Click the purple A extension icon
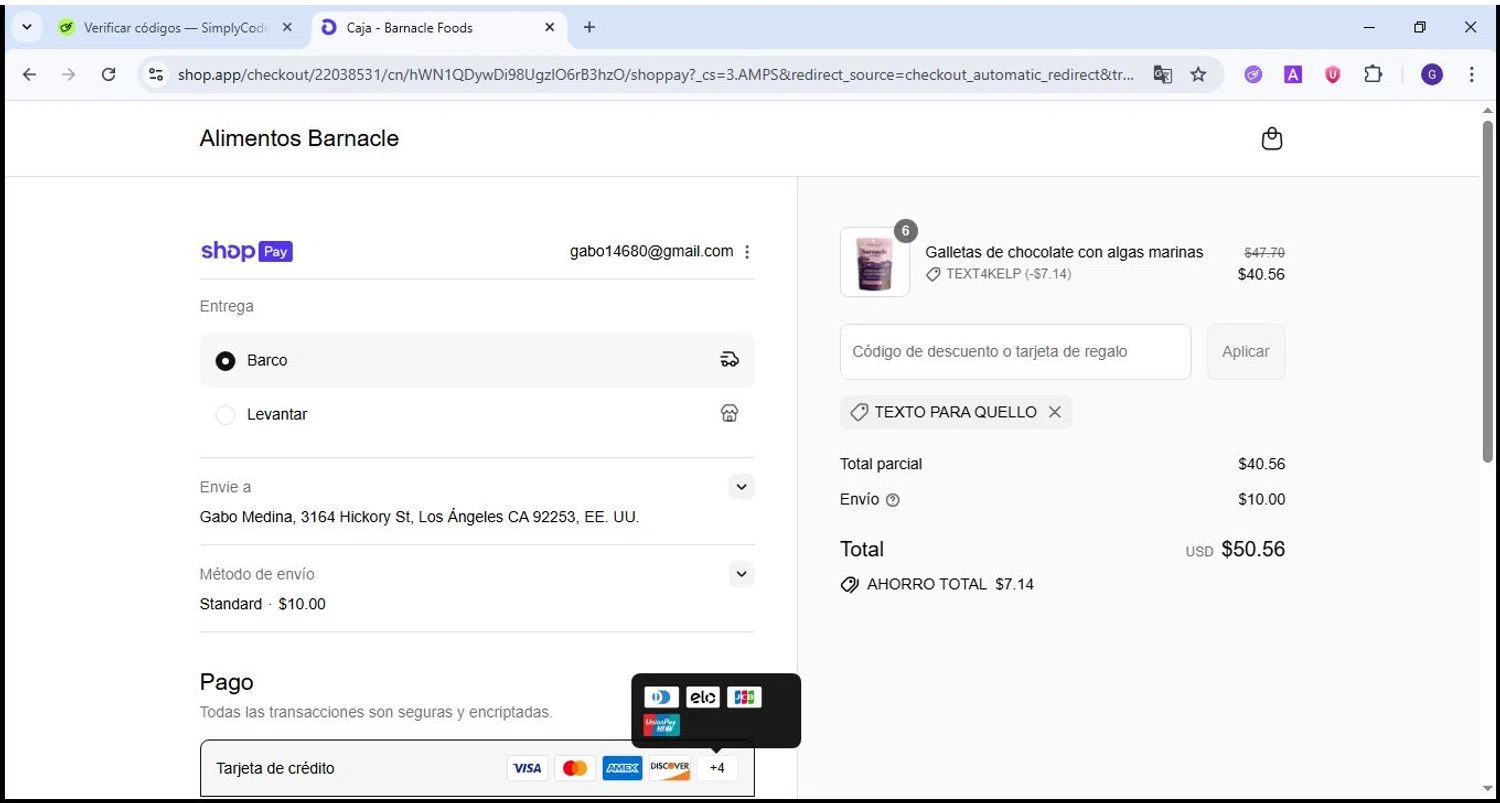Screen dimensions: 1500x803 point(1293,74)
